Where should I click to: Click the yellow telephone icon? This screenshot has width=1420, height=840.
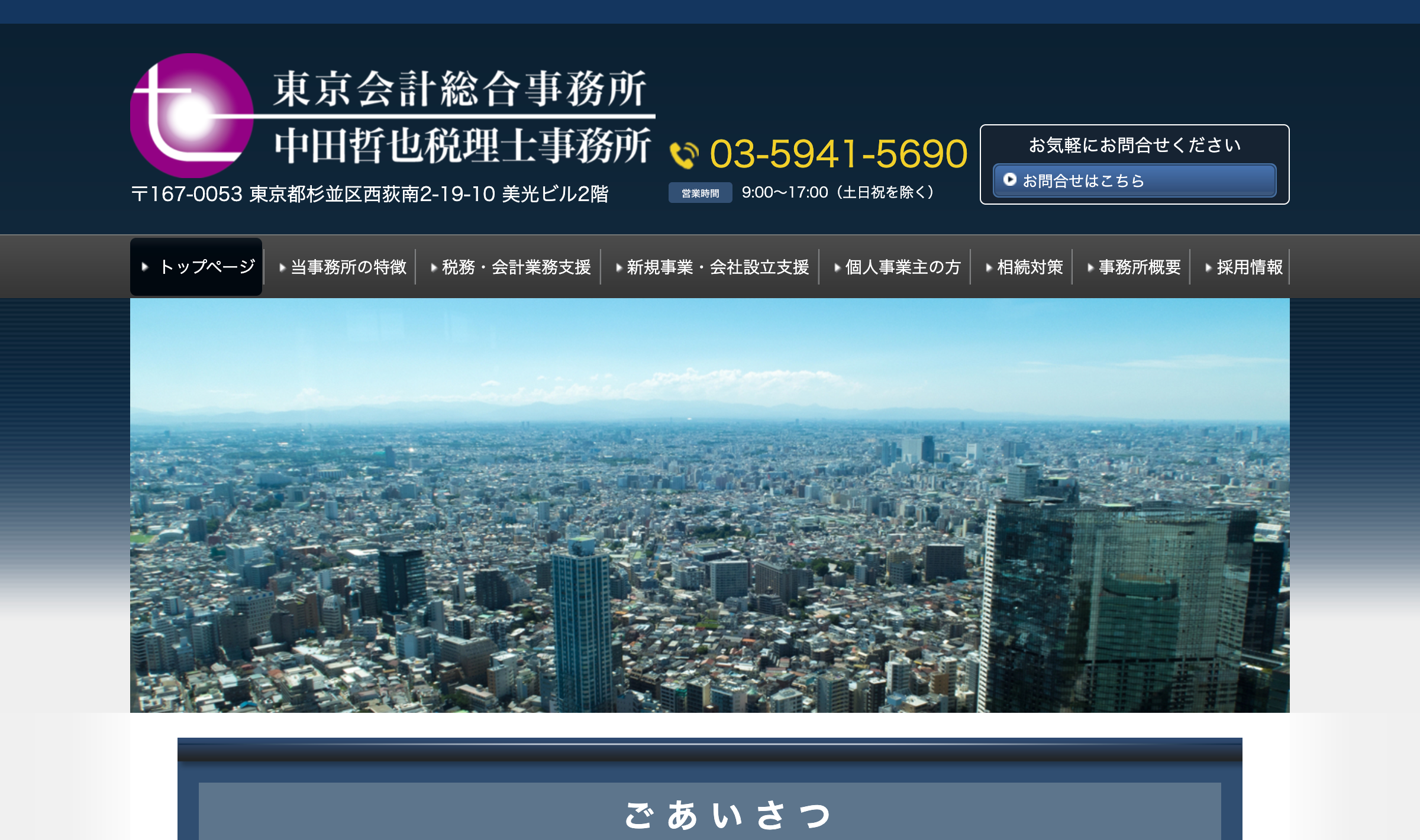coord(684,155)
